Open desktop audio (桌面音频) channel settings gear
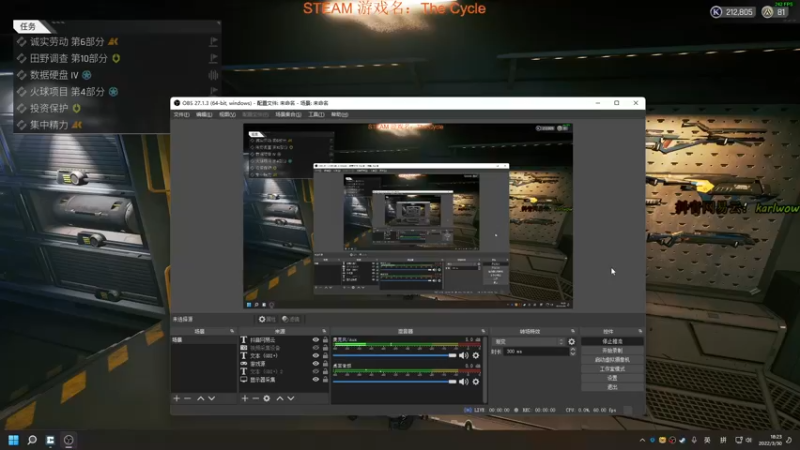 pyautogui.click(x=476, y=382)
